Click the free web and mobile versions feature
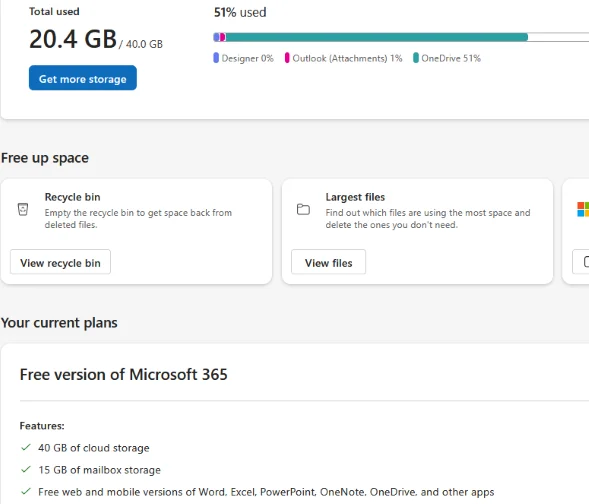The width and height of the screenshot is (589, 504). (266, 492)
